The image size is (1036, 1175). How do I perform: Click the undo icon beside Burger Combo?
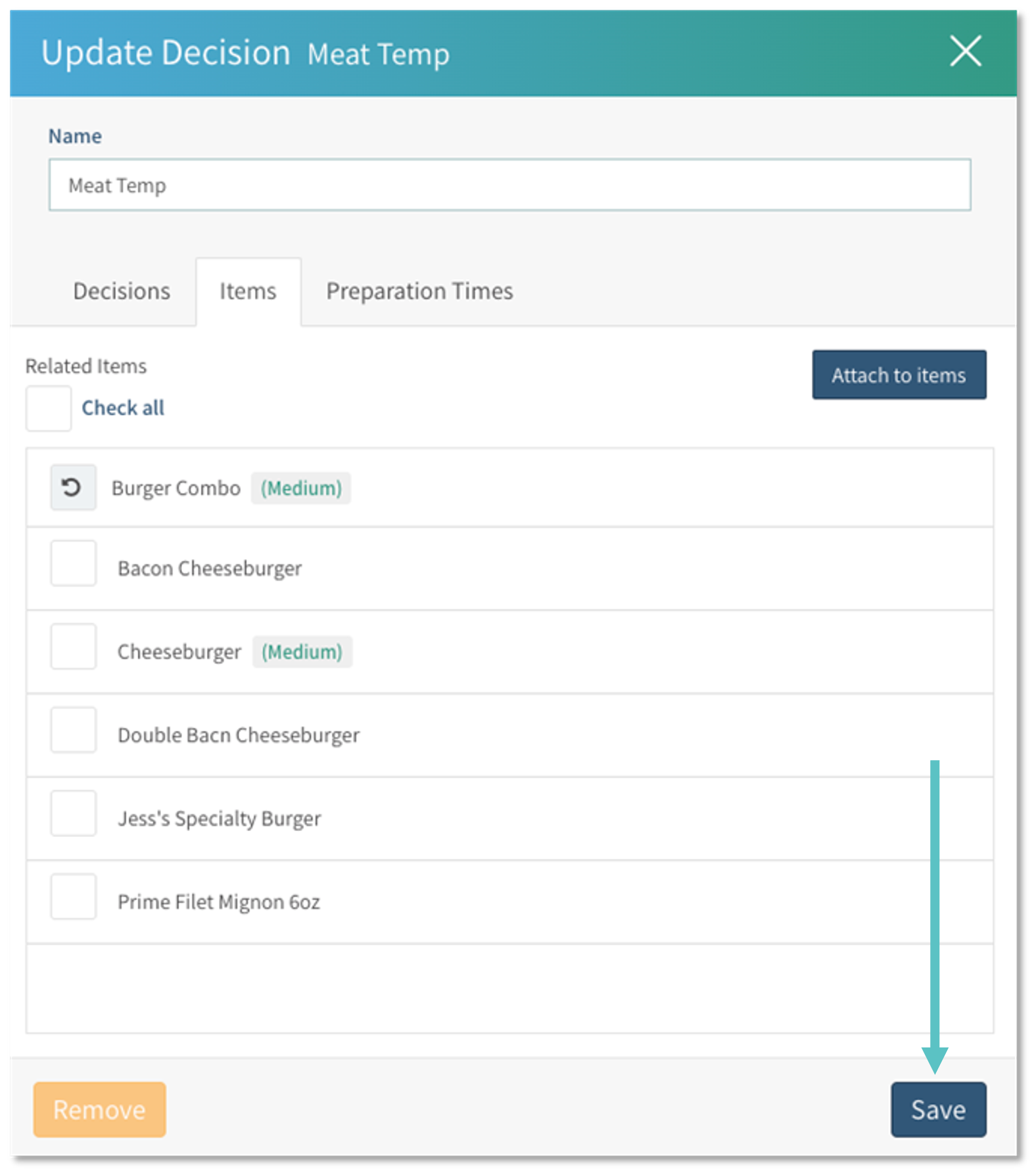point(73,487)
